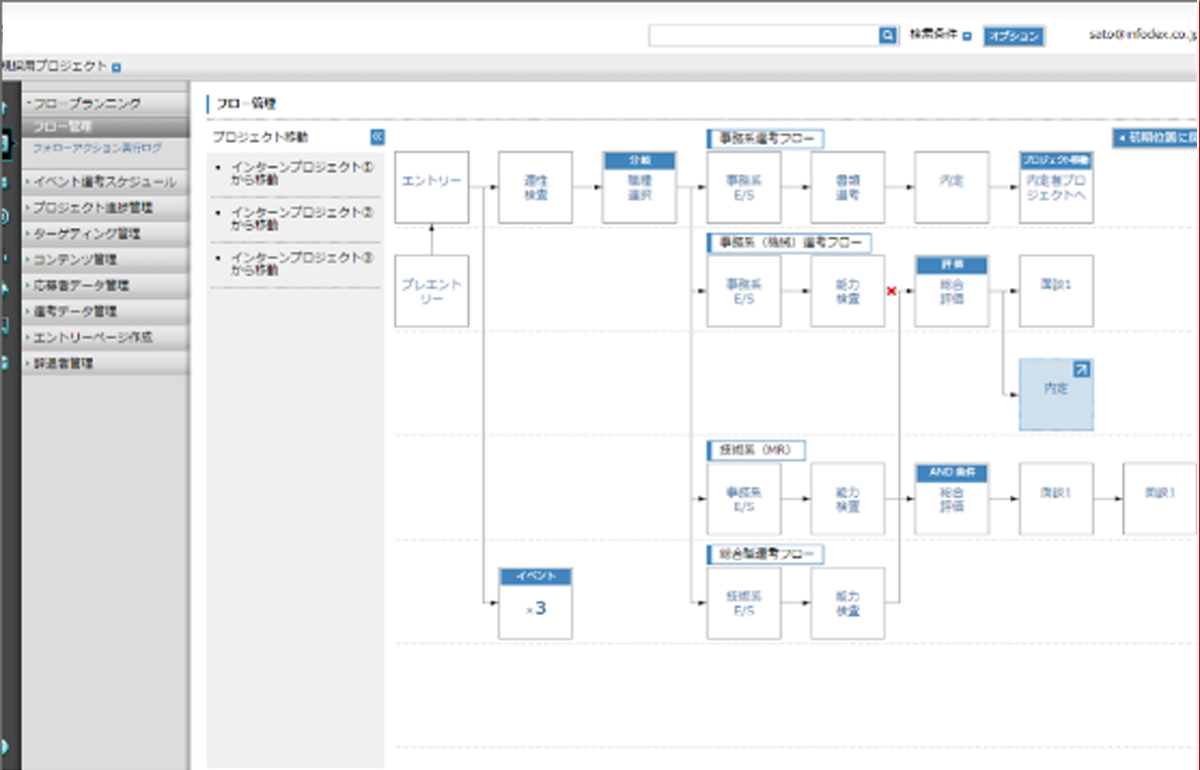
Task: Click the エントリー flow node
Action: [x=432, y=187]
